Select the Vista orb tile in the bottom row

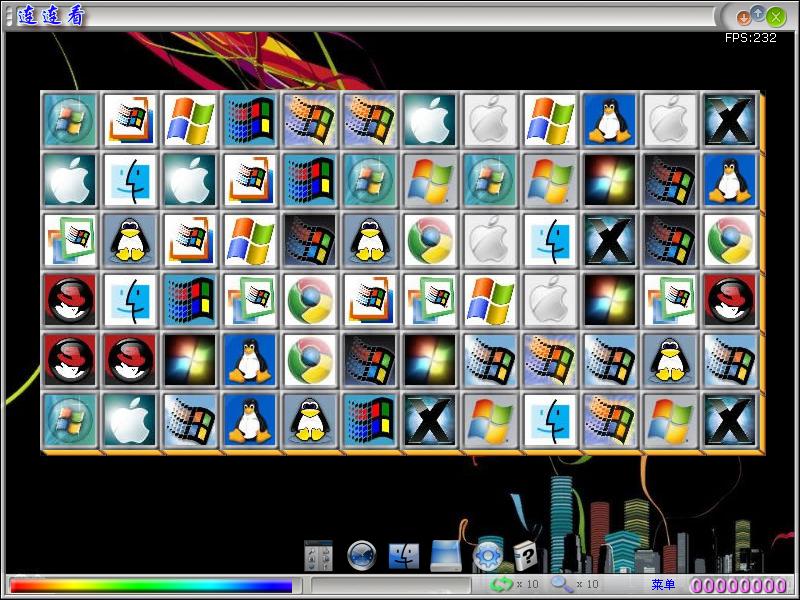tap(70, 420)
